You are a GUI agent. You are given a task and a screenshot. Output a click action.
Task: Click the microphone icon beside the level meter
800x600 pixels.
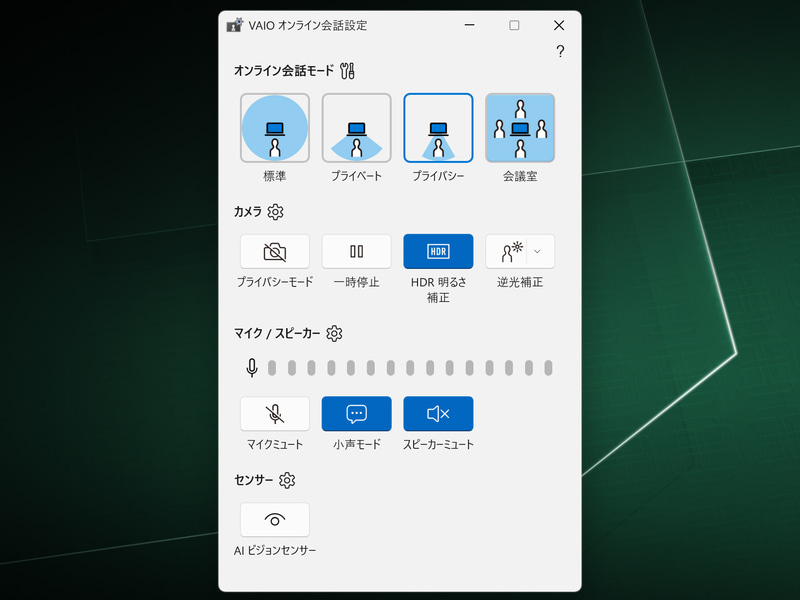(252, 368)
